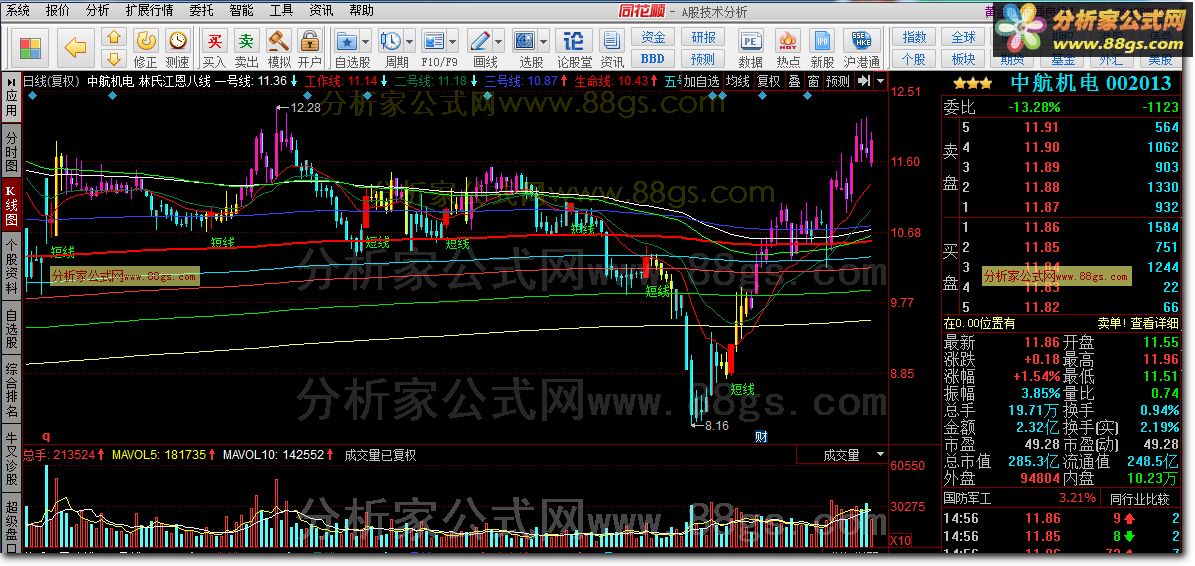Screen dimensions: 1195x566
Task: Select the 画线 drawing pencil tool
Action: (480, 41)
